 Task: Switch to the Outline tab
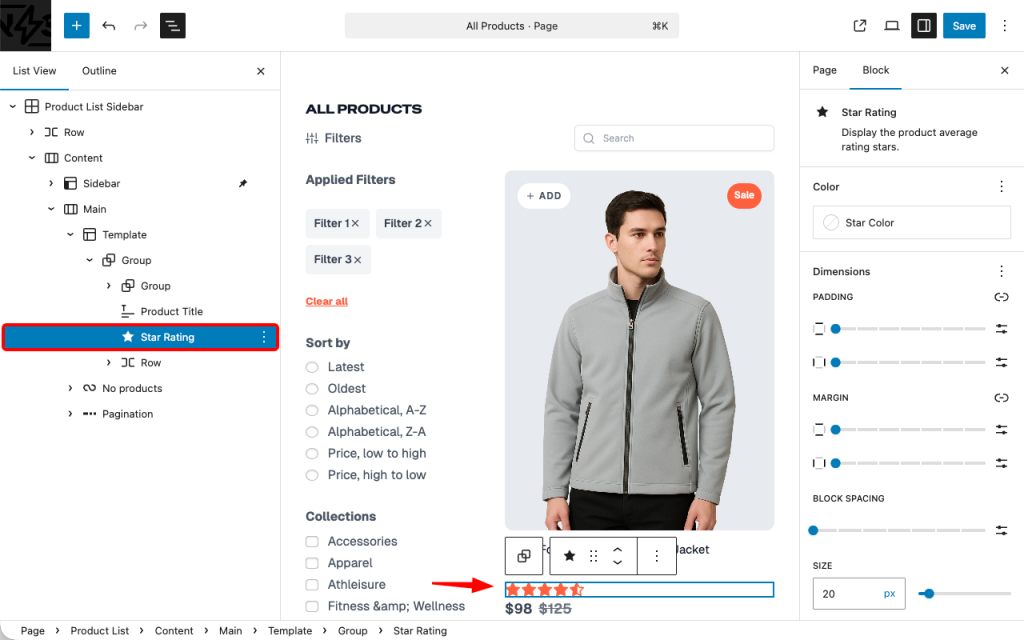[x=99, y=71]
